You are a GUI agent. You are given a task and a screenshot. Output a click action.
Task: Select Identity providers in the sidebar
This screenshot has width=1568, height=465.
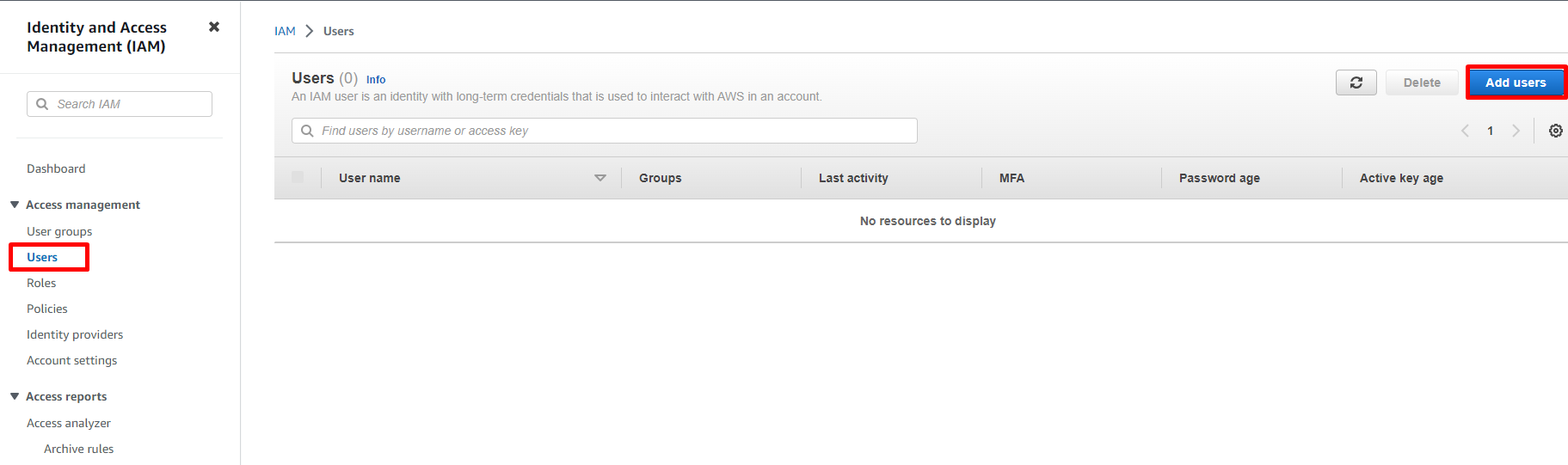[x=75, y=334]
